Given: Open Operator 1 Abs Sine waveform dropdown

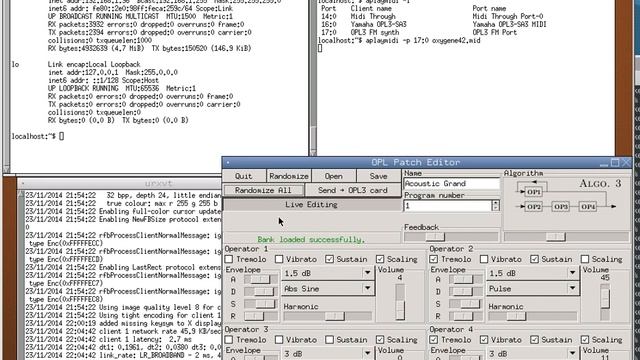Looking at the screenshot, I should pos(328,289).
